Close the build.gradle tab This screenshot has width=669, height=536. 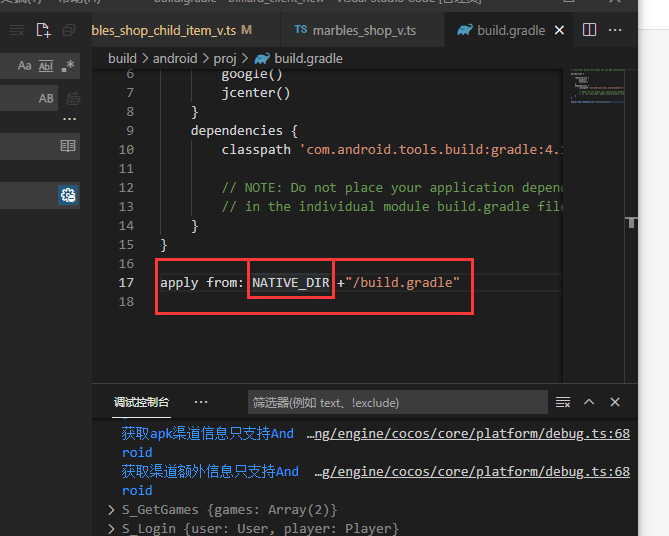pyautogui.click(x=559, y=30)
